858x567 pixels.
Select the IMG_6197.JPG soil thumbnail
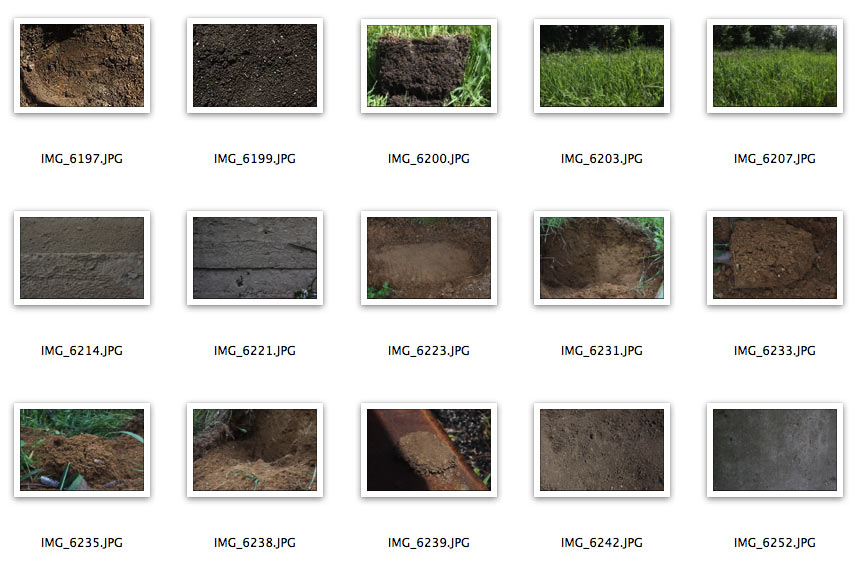(x=82, y=66)
